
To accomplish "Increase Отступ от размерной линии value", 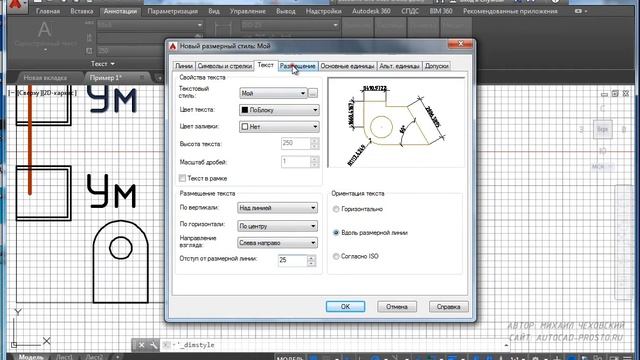I will [x=311, y=258].
